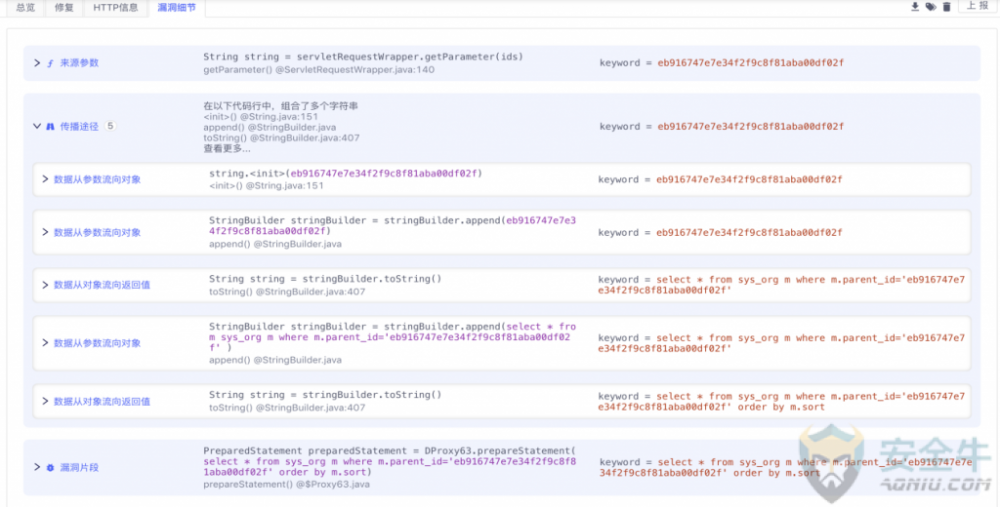Click keyword value in 传播途径 header row

[x=750, y=126]
